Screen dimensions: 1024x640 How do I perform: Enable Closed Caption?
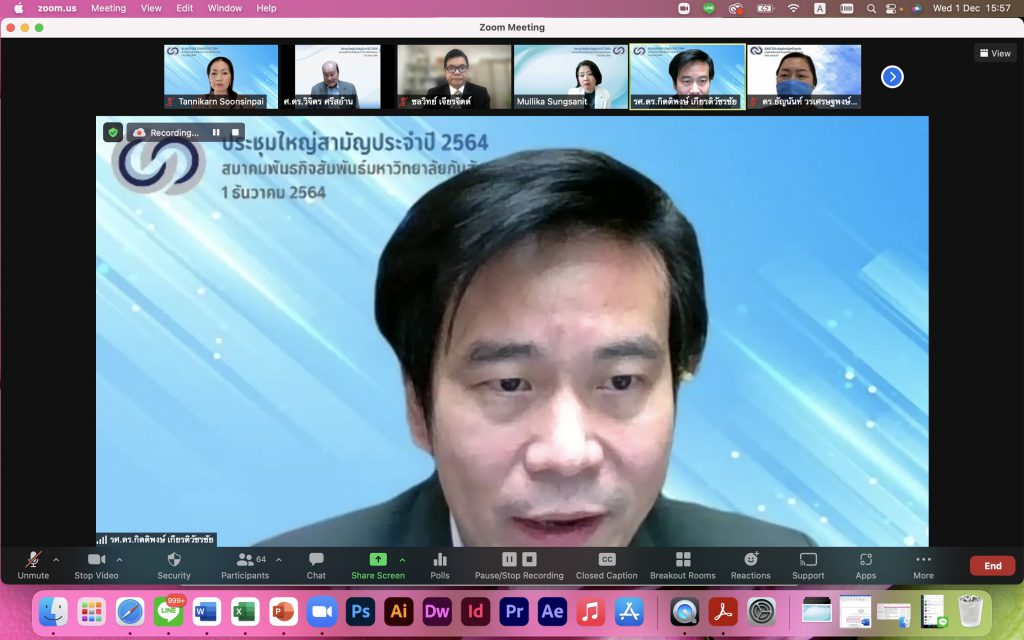coord(607,566)
